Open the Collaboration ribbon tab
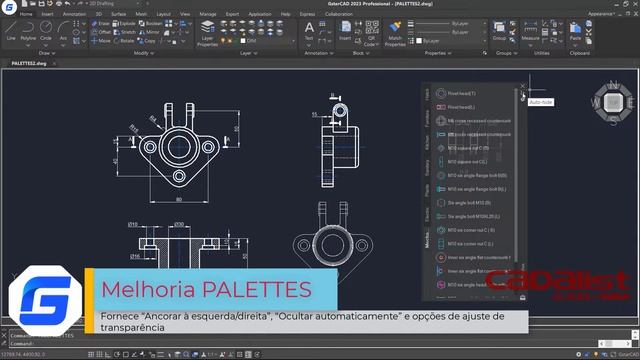The width and height of the screenshot is (640, 360). tap(339, 14)
